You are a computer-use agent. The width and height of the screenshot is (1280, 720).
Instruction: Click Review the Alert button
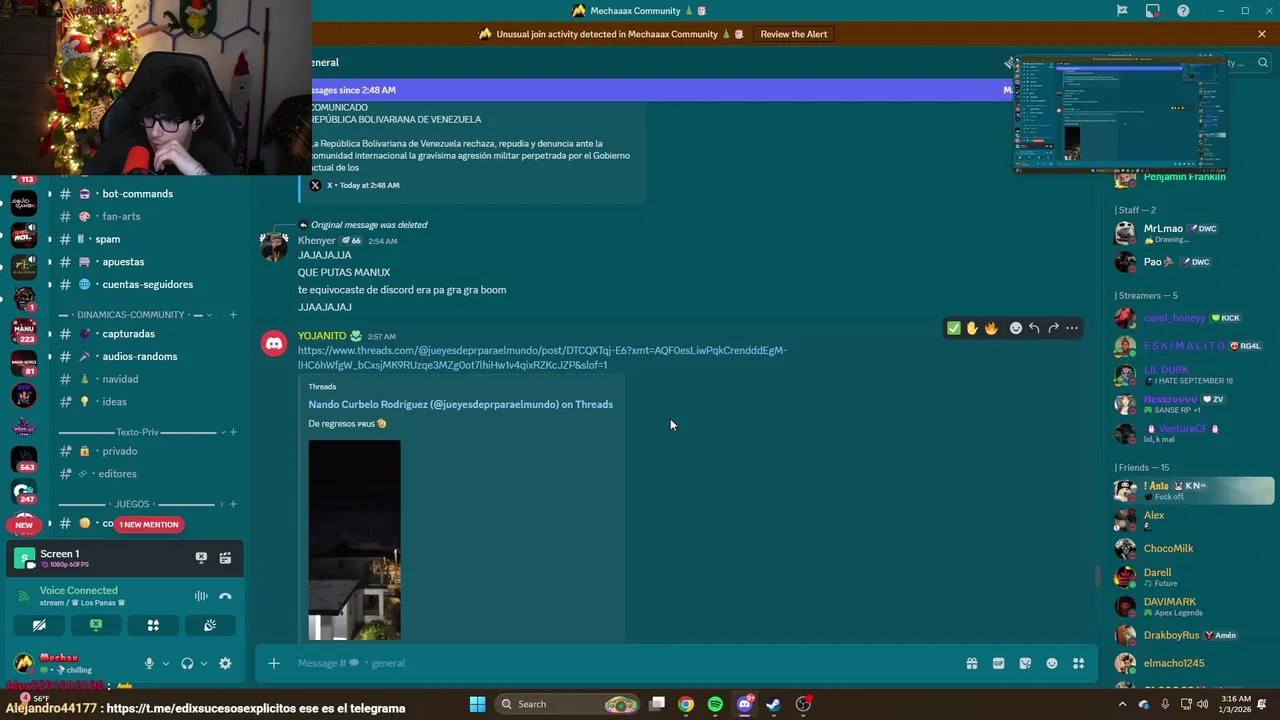(794, 34)
